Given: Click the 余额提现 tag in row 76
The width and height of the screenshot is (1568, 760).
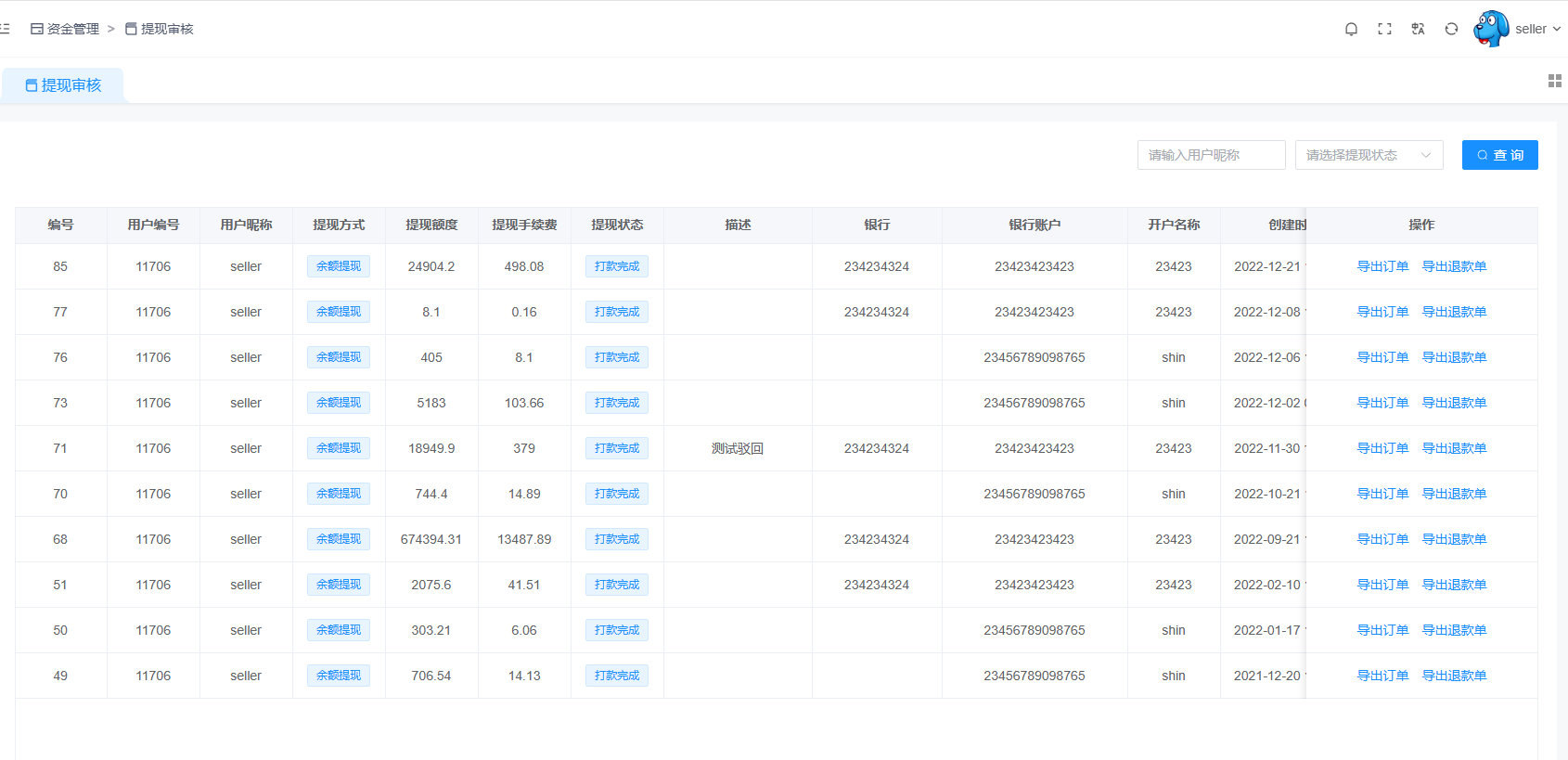Looking at the screenshot, I should (x=339, y=357).
